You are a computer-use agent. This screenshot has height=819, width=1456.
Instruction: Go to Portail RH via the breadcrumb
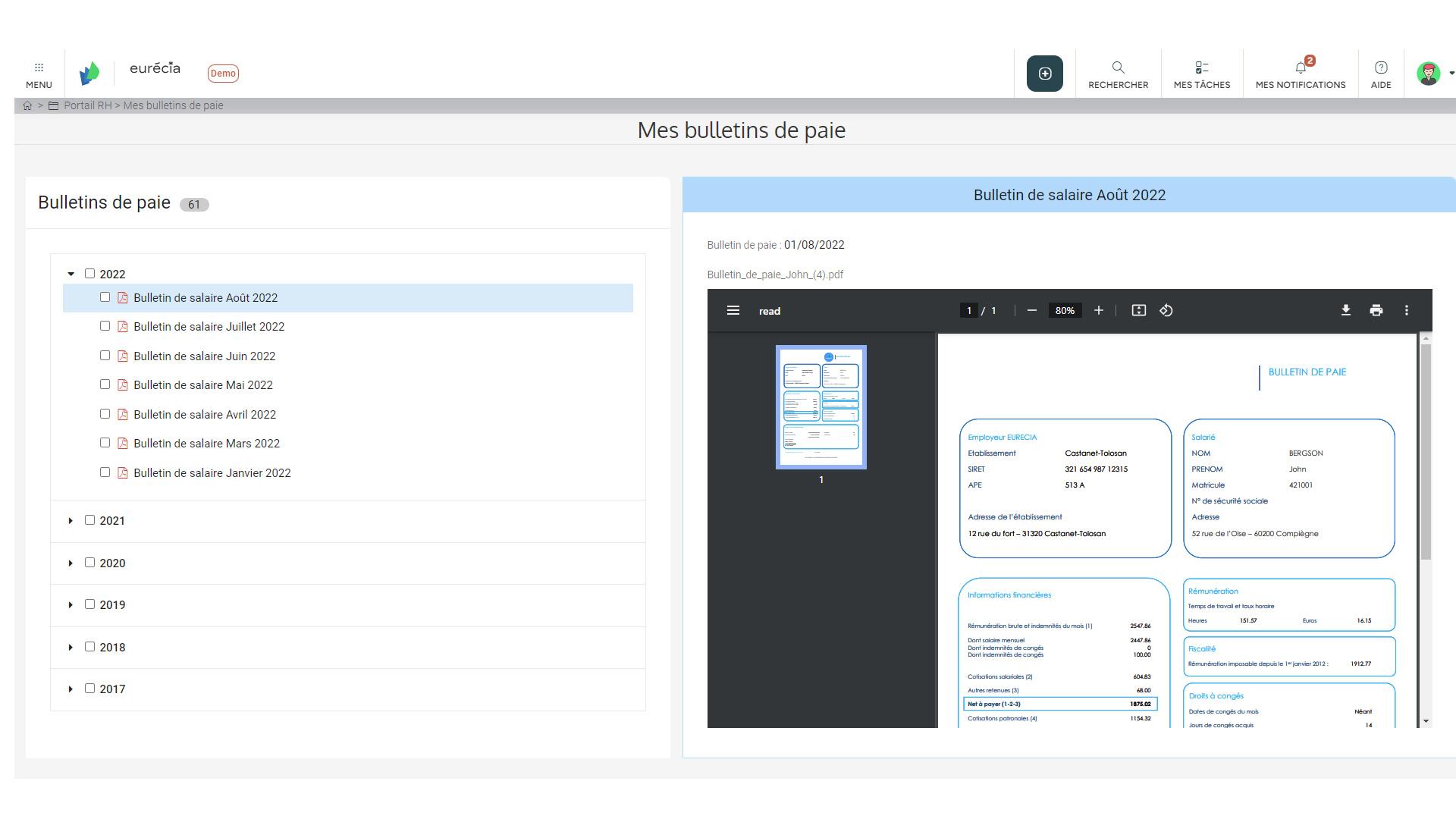click(x=88, y=105)
